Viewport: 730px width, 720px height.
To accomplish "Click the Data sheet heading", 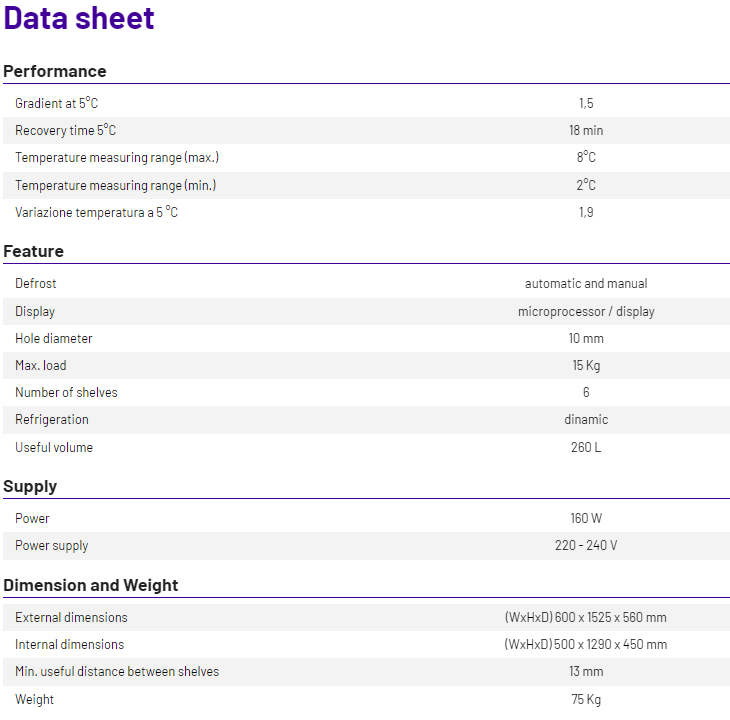I will pyautogui.click(x=78, y=18).
